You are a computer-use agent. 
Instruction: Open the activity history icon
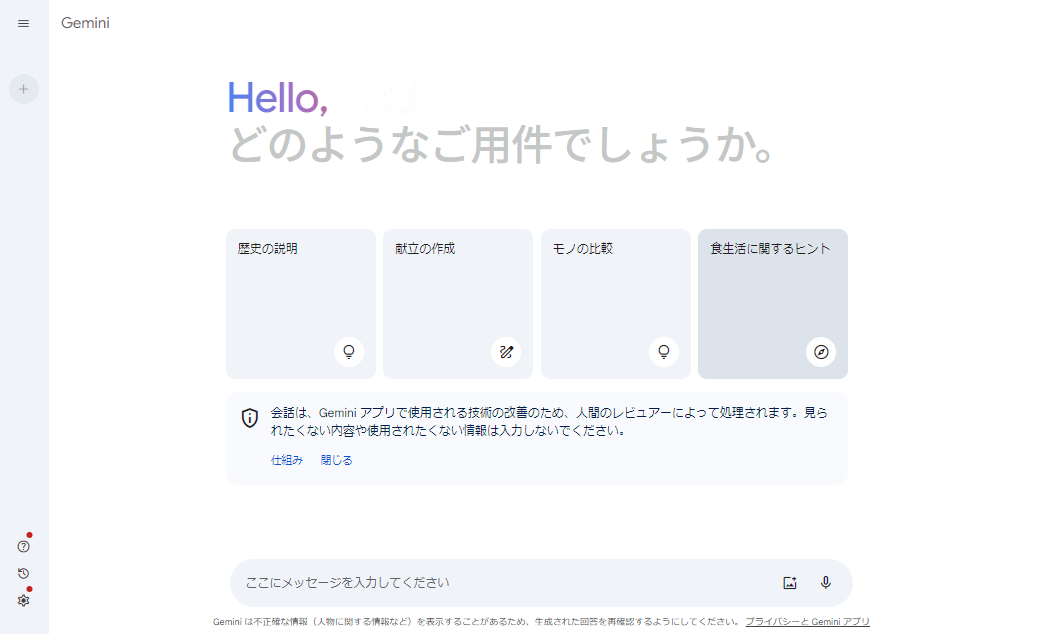tap(24, 573)
